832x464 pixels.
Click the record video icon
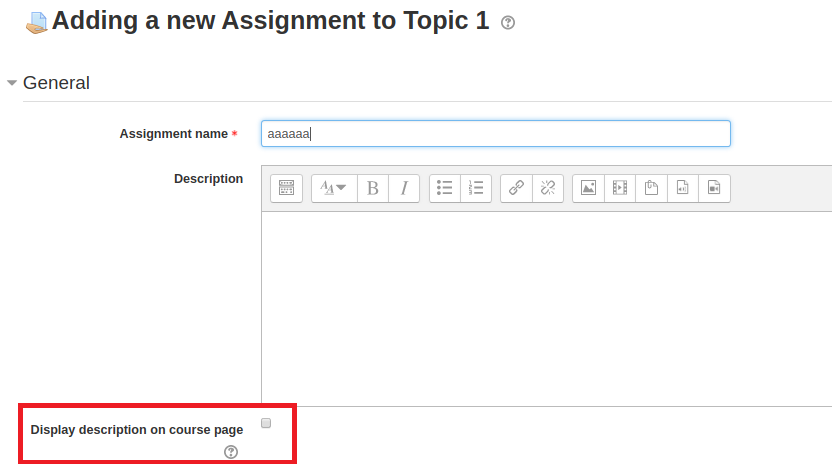point(714,188)
